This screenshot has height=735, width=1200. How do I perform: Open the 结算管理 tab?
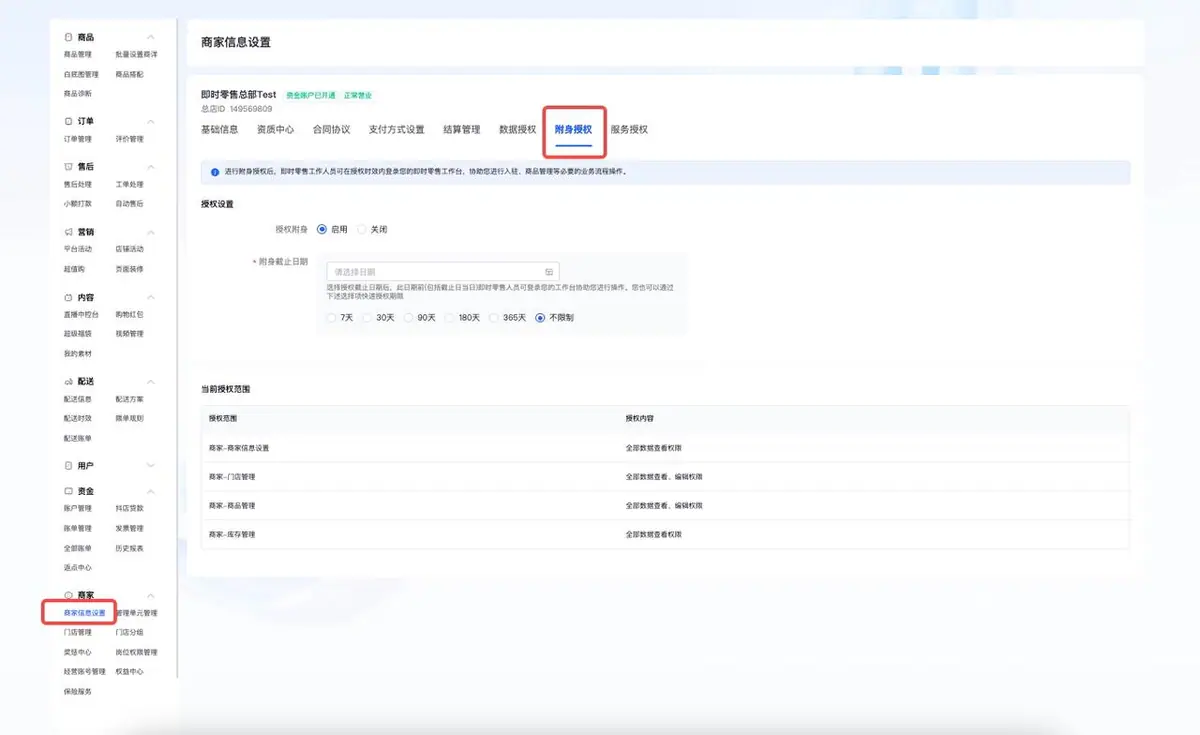(x=462, y=130)
